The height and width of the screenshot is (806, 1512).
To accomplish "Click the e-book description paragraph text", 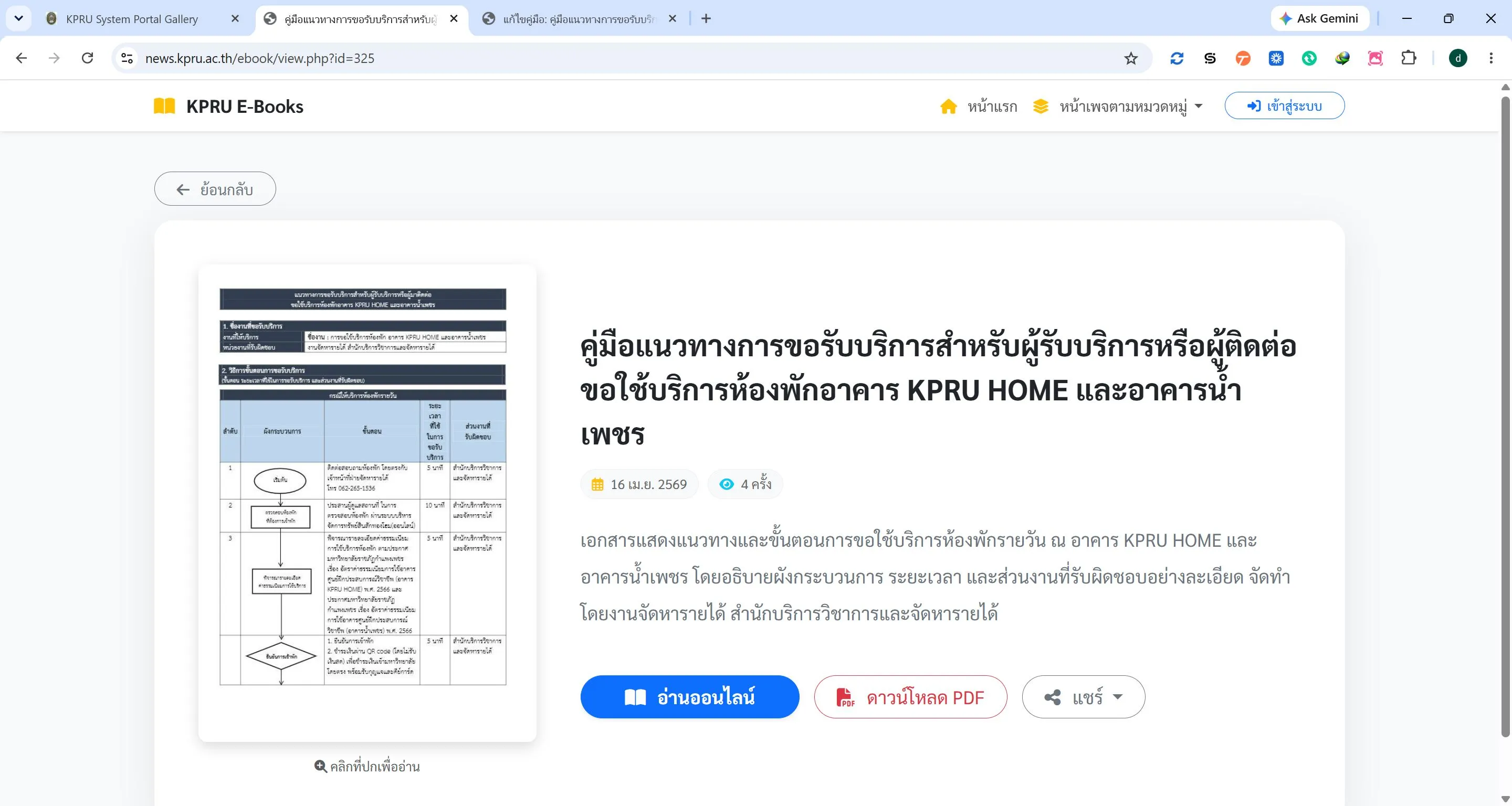I will pyautogui.click(x=935, y=577).
